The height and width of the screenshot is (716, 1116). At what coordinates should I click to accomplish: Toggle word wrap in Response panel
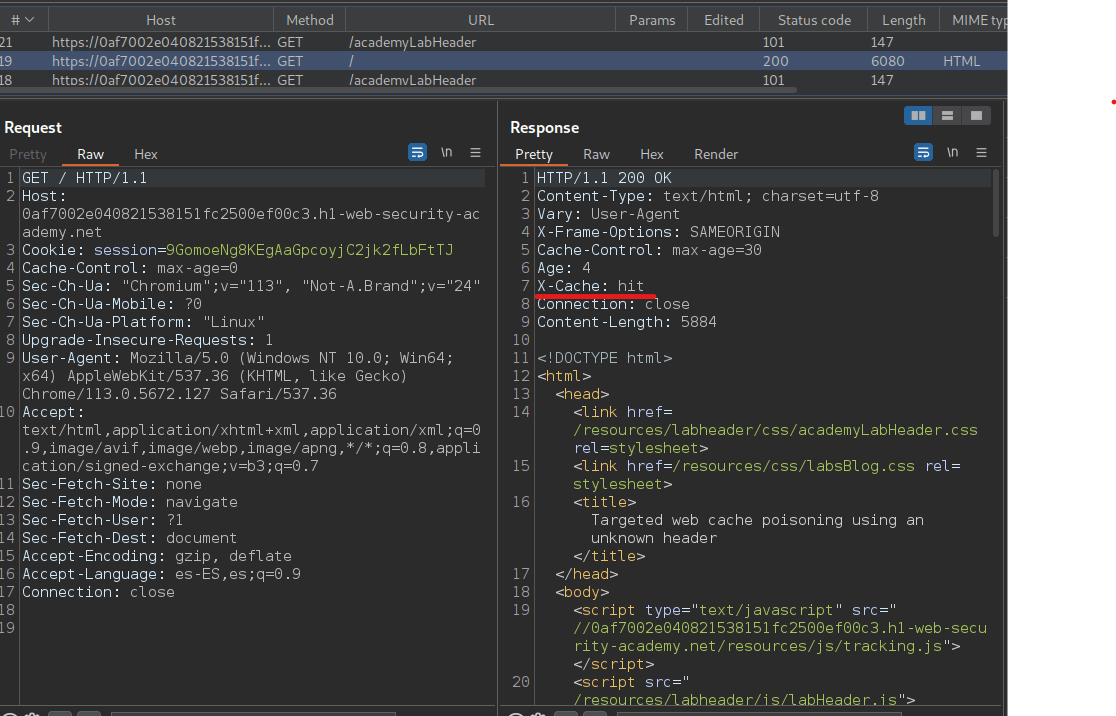tap(924, 153)
